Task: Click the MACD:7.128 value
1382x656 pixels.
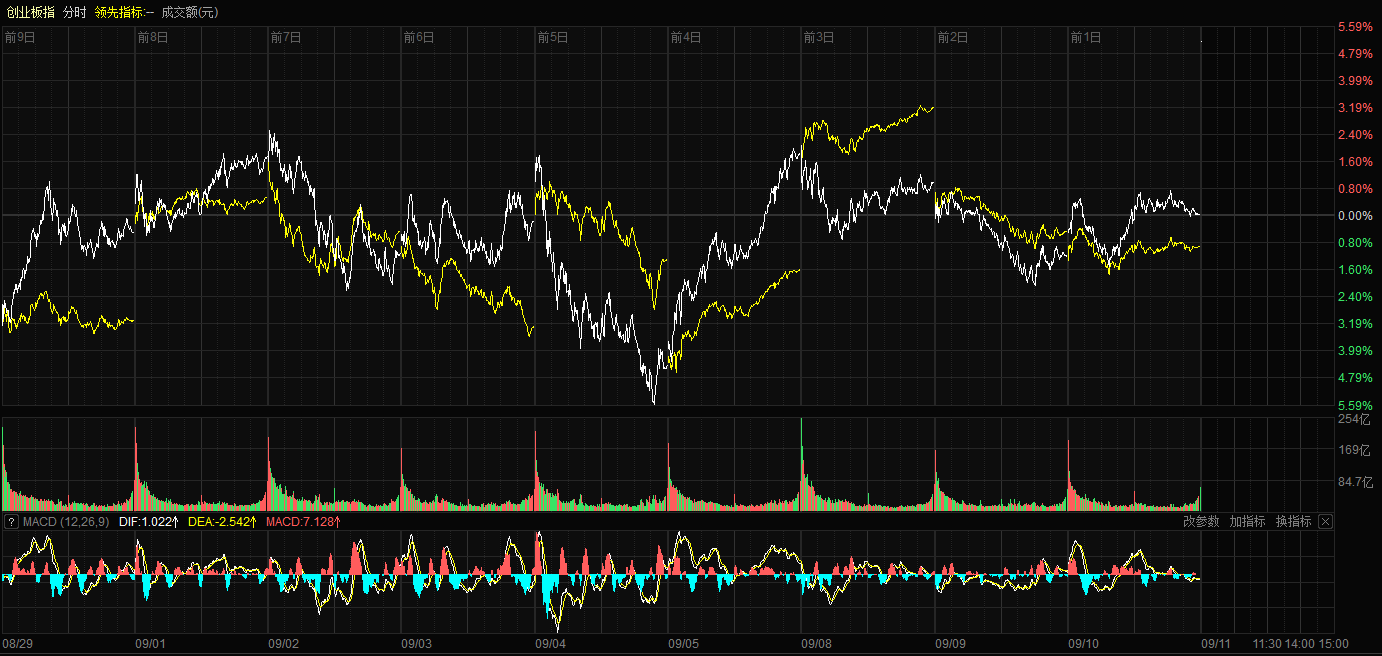Action: click(305, 522)
